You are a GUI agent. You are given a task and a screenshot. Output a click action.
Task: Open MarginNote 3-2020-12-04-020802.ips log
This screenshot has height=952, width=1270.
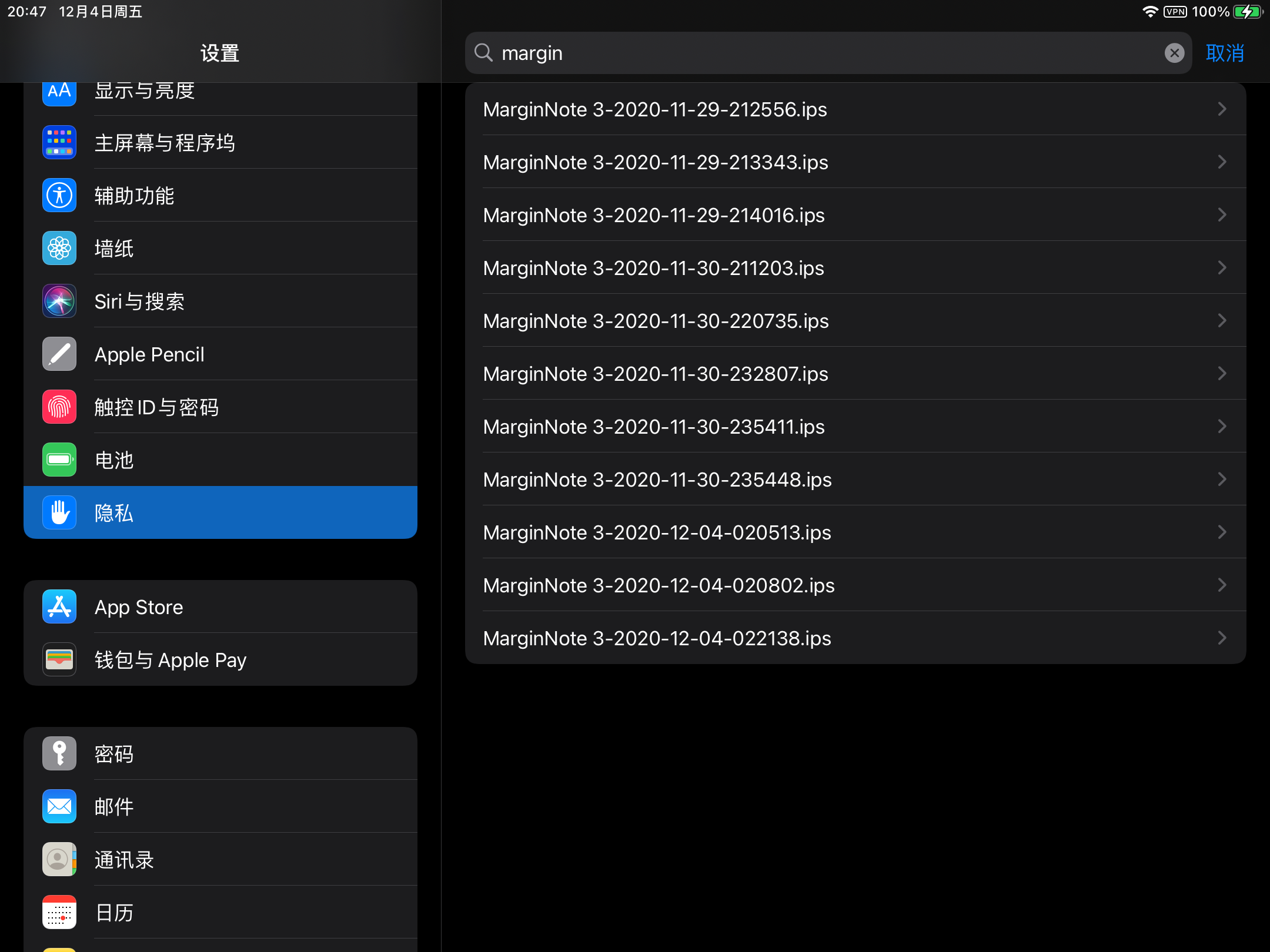855,585
